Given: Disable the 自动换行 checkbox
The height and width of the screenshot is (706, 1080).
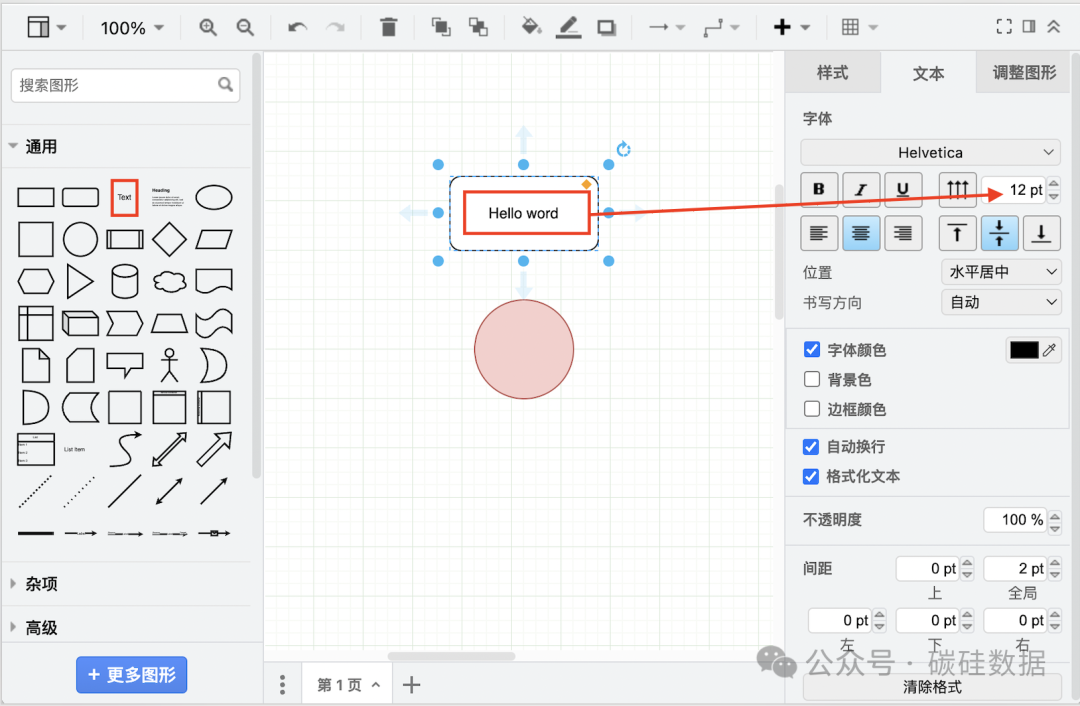Looking at the screenshot, I should 812,447.
